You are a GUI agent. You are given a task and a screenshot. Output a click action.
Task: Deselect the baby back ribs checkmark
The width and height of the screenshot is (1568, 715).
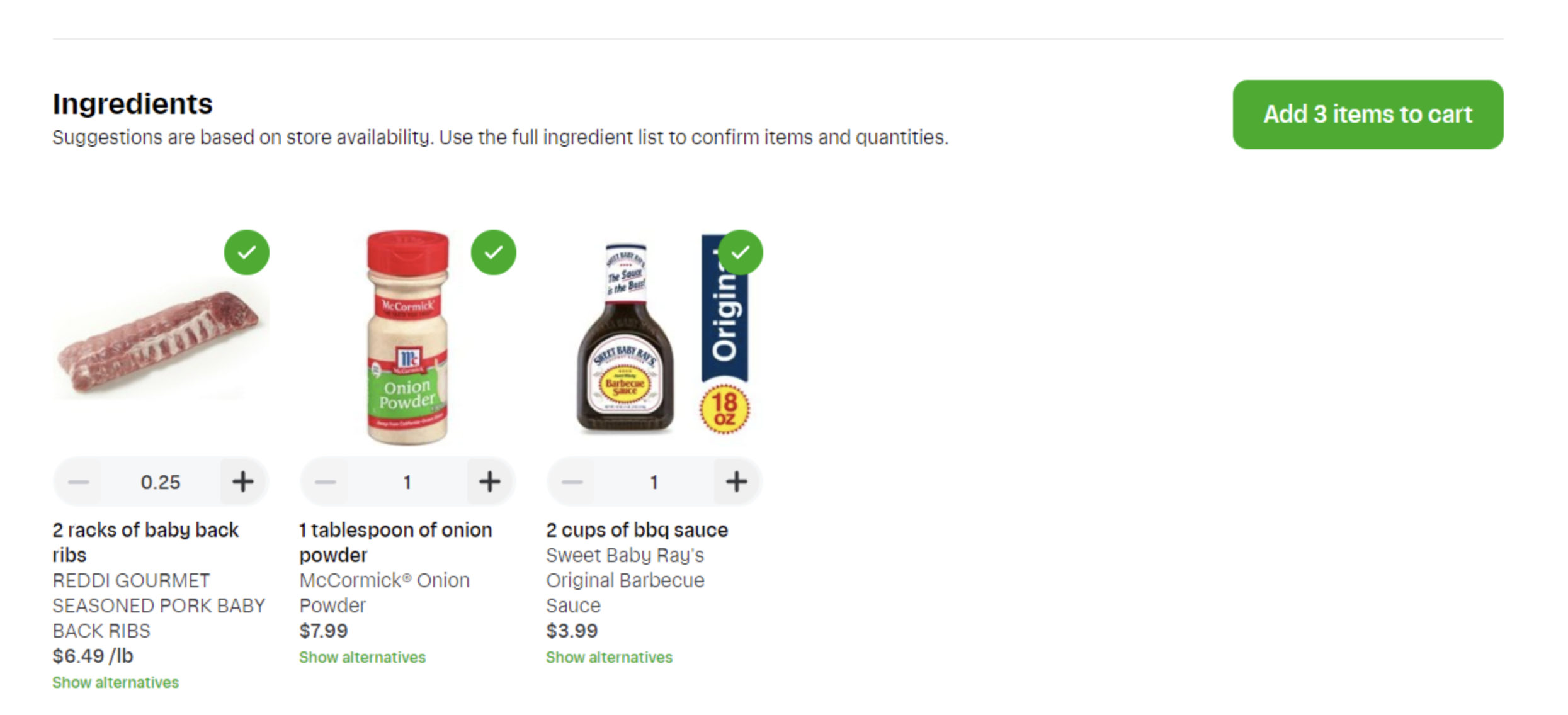coord(247,252)
